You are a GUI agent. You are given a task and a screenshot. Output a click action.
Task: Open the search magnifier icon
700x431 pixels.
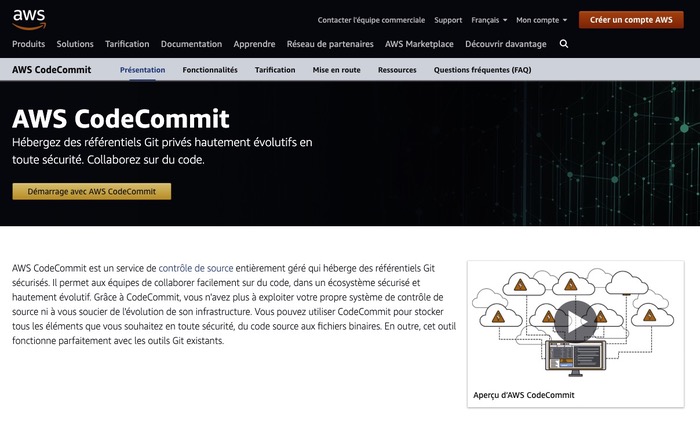pos(564,44)
